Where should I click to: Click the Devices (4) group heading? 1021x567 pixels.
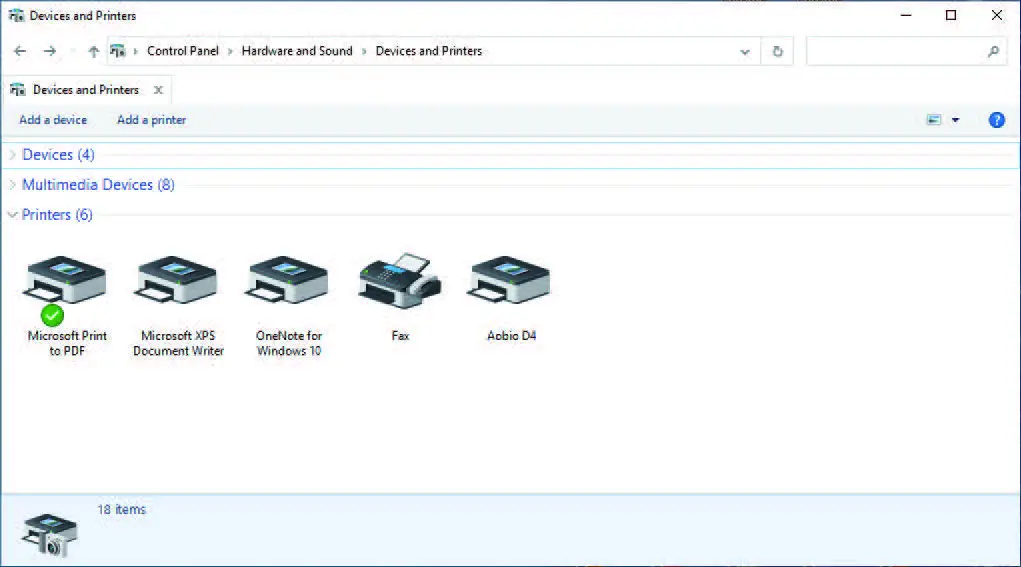59,155
